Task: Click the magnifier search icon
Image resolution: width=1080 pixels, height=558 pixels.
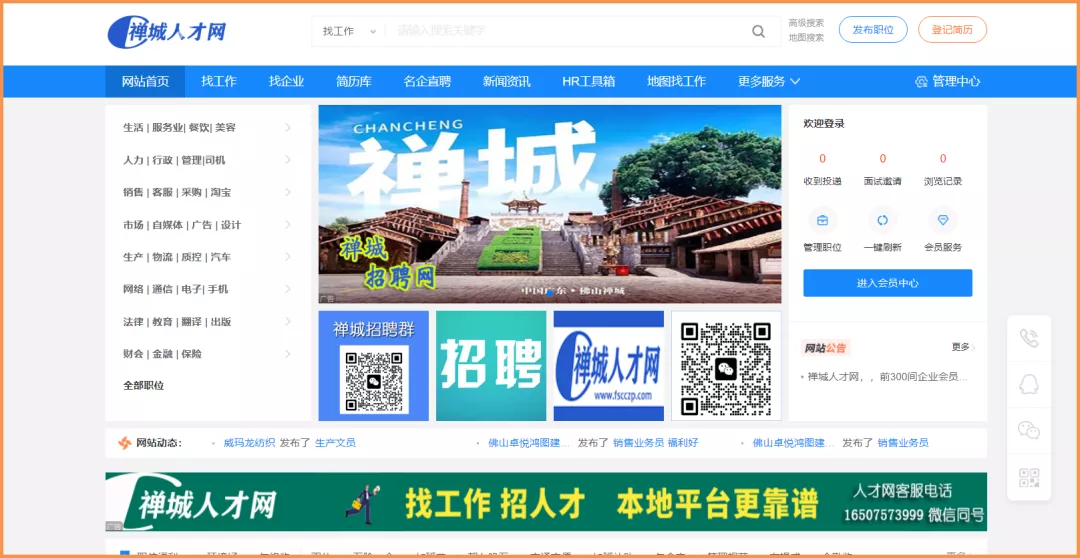Action: tap(758, 31)
